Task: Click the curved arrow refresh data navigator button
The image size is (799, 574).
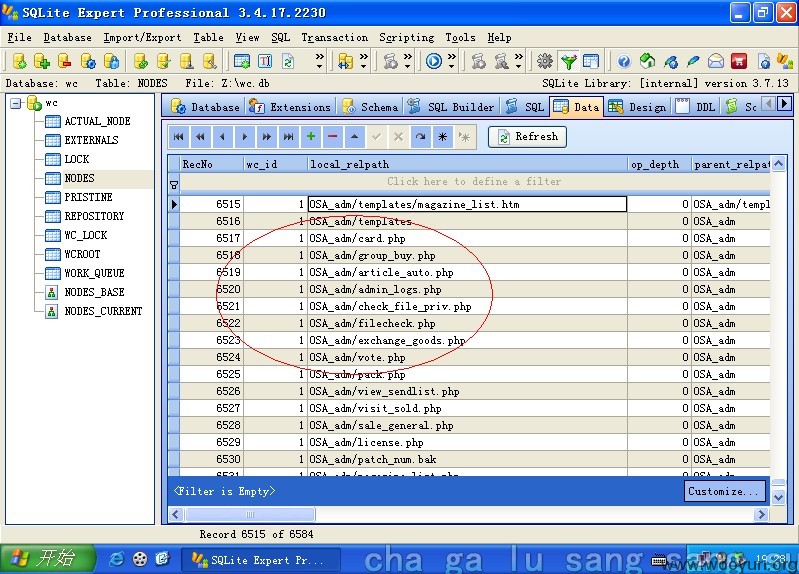Action: pyautogui.click(x=420, y=137)
